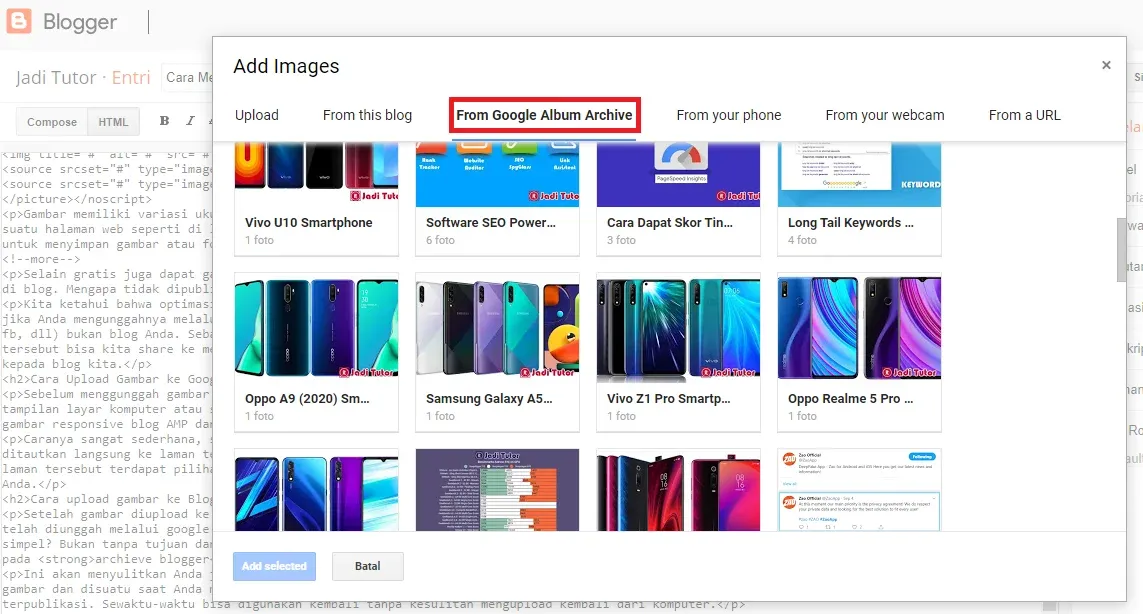Open the blue Z-pattern phones album thumbnail
The width and height of the screenshot is (1143, 614).
(x=316, y=490)
